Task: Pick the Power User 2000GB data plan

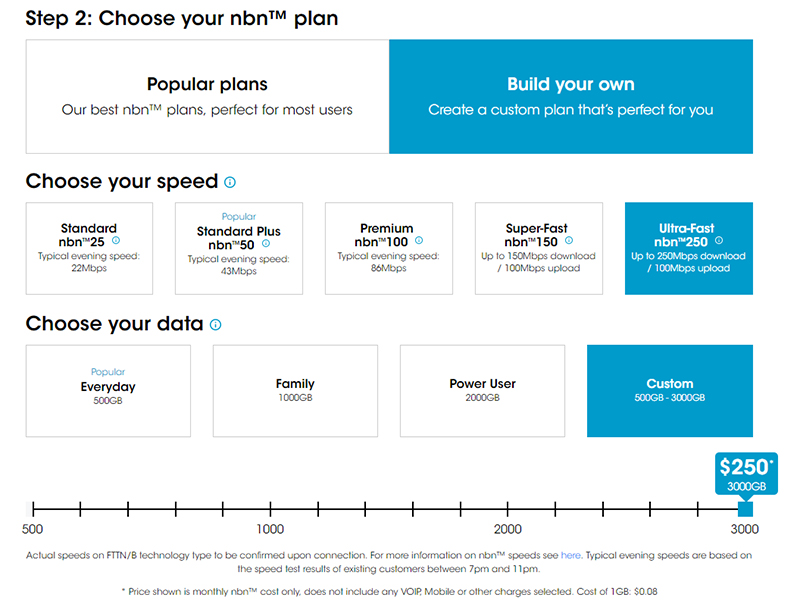Action: click(x=483, y=391)
